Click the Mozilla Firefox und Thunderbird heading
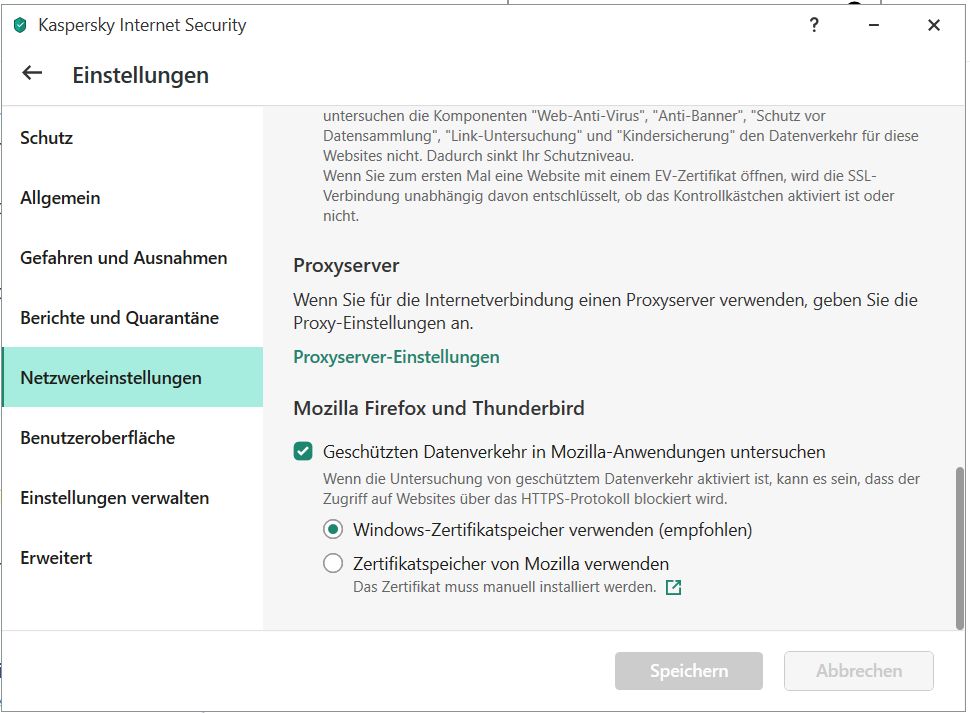This screenshot has width=970, height=713. (x=439, y=408)
